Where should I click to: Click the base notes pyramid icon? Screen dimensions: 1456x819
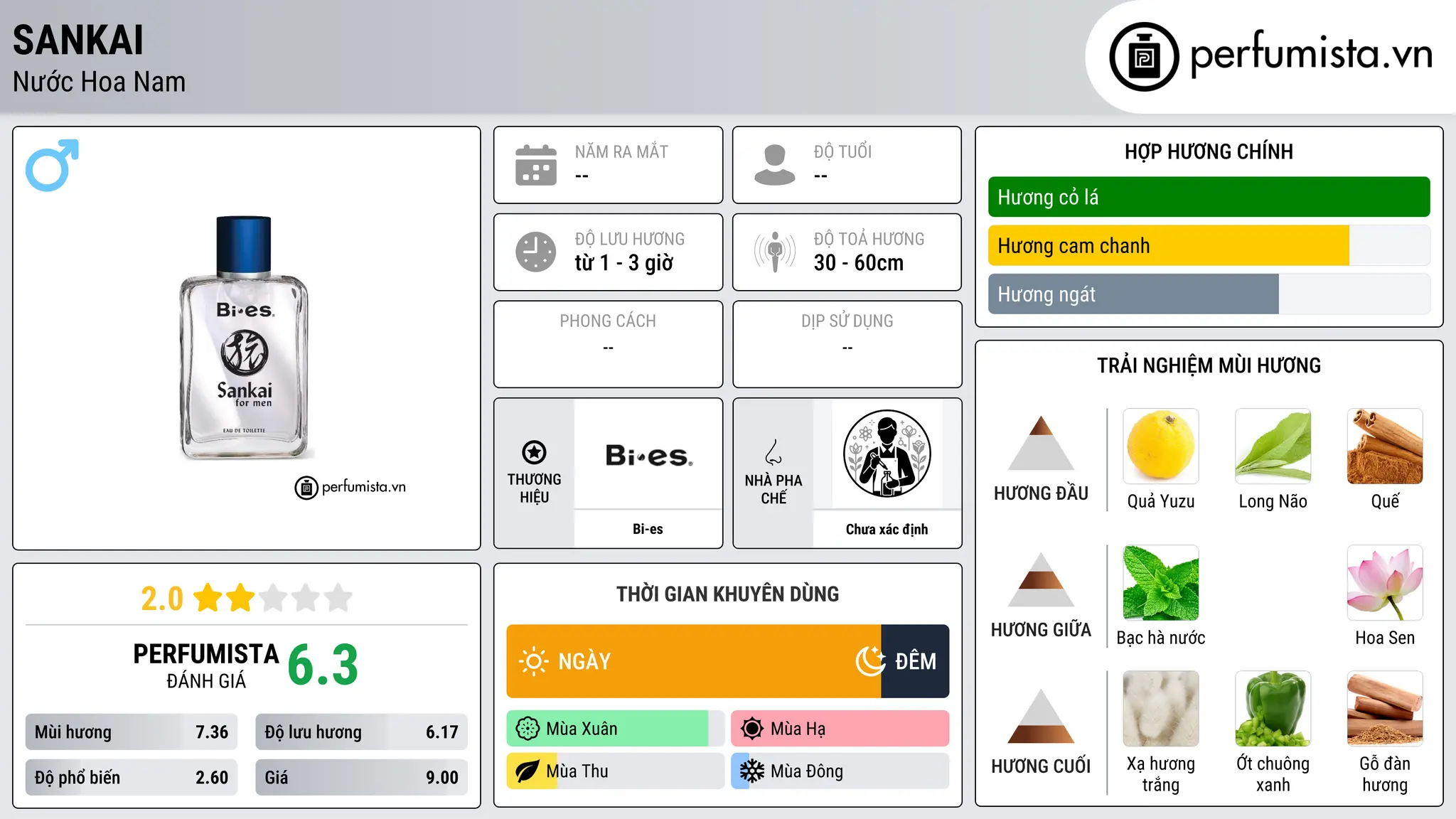tap(1041, 716)
